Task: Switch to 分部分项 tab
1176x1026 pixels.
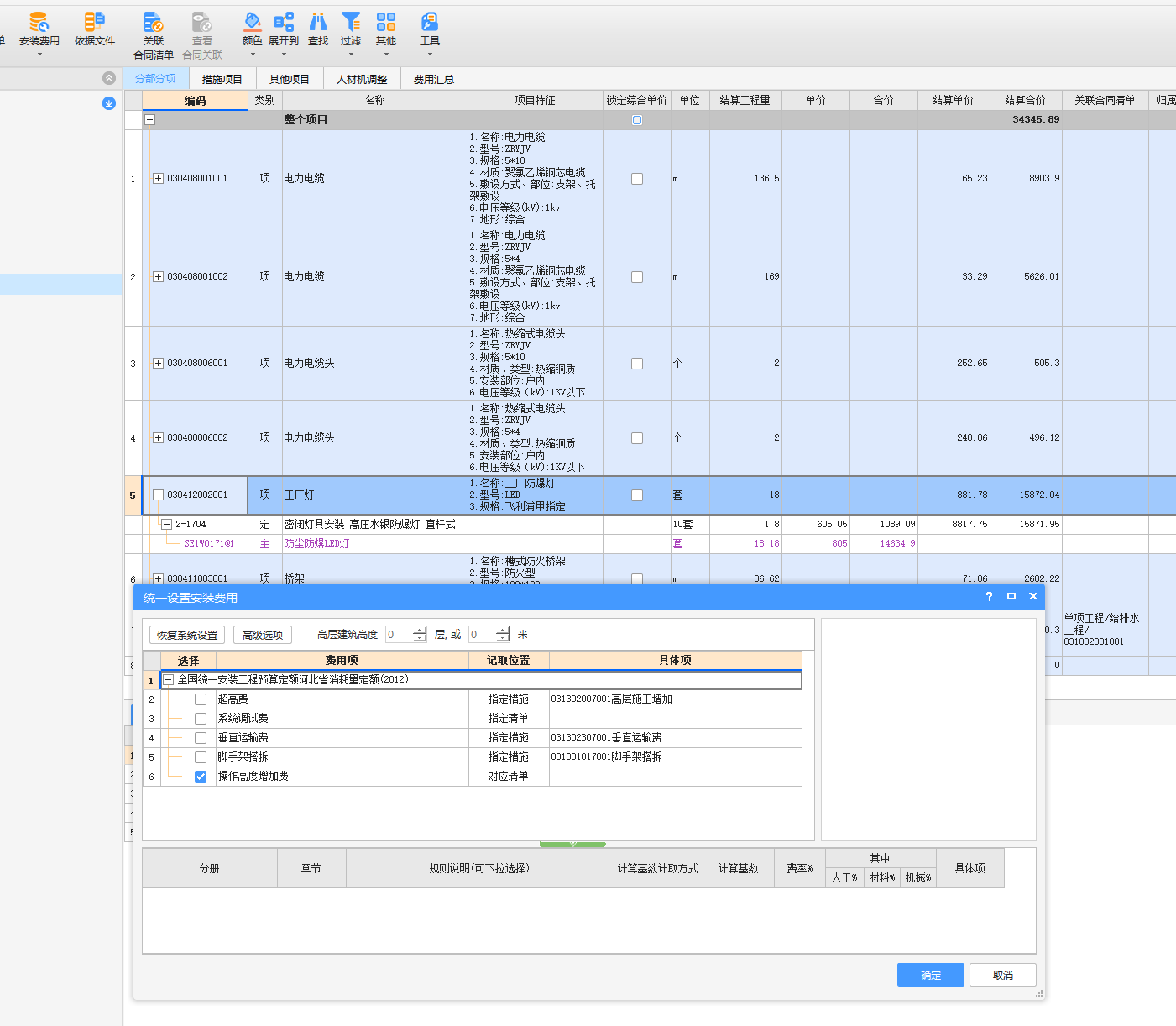Action: pos(155,78)
